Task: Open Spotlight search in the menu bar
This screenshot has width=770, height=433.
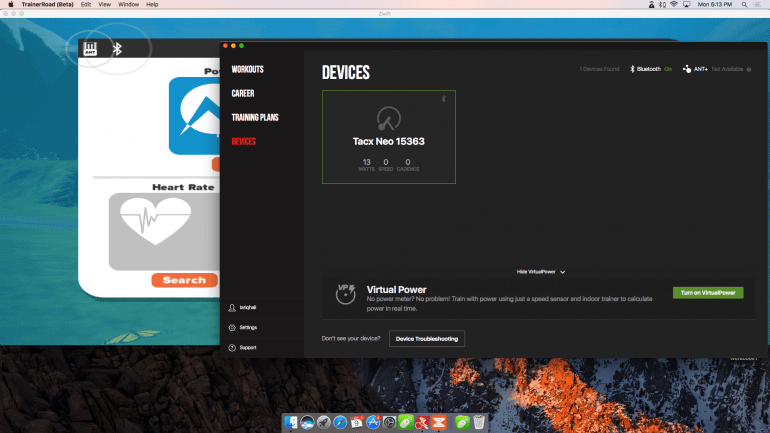Action: pyautogui.click(x=744, y=4)
